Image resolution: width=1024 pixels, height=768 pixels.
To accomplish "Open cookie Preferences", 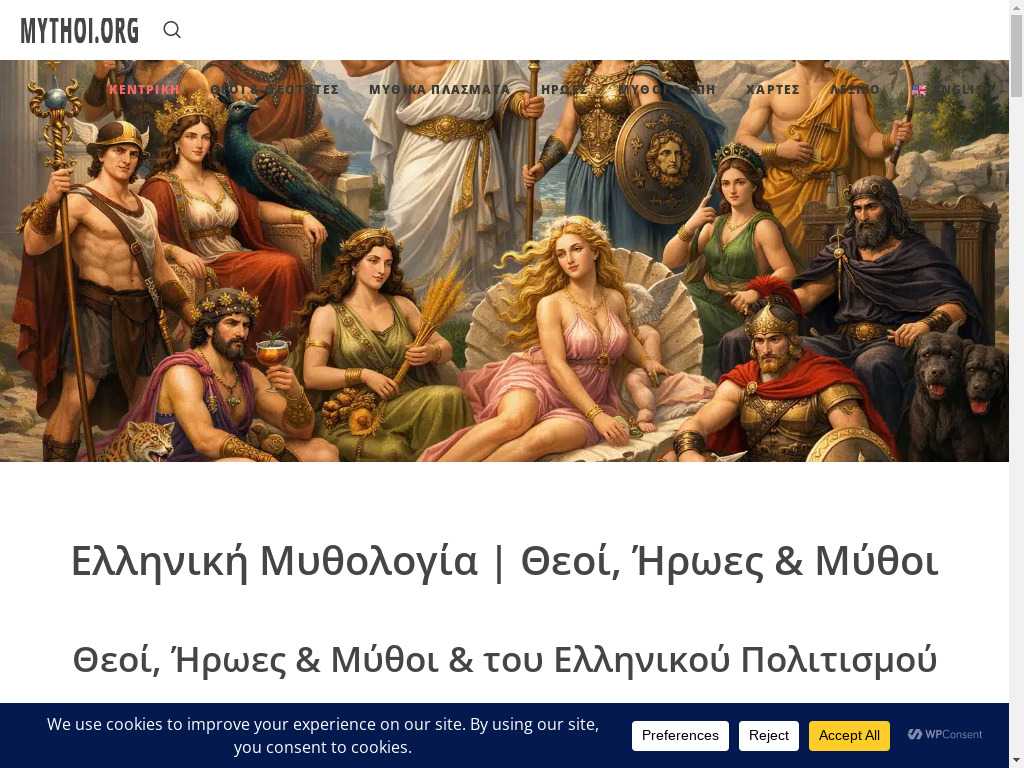I will (680, 736).
